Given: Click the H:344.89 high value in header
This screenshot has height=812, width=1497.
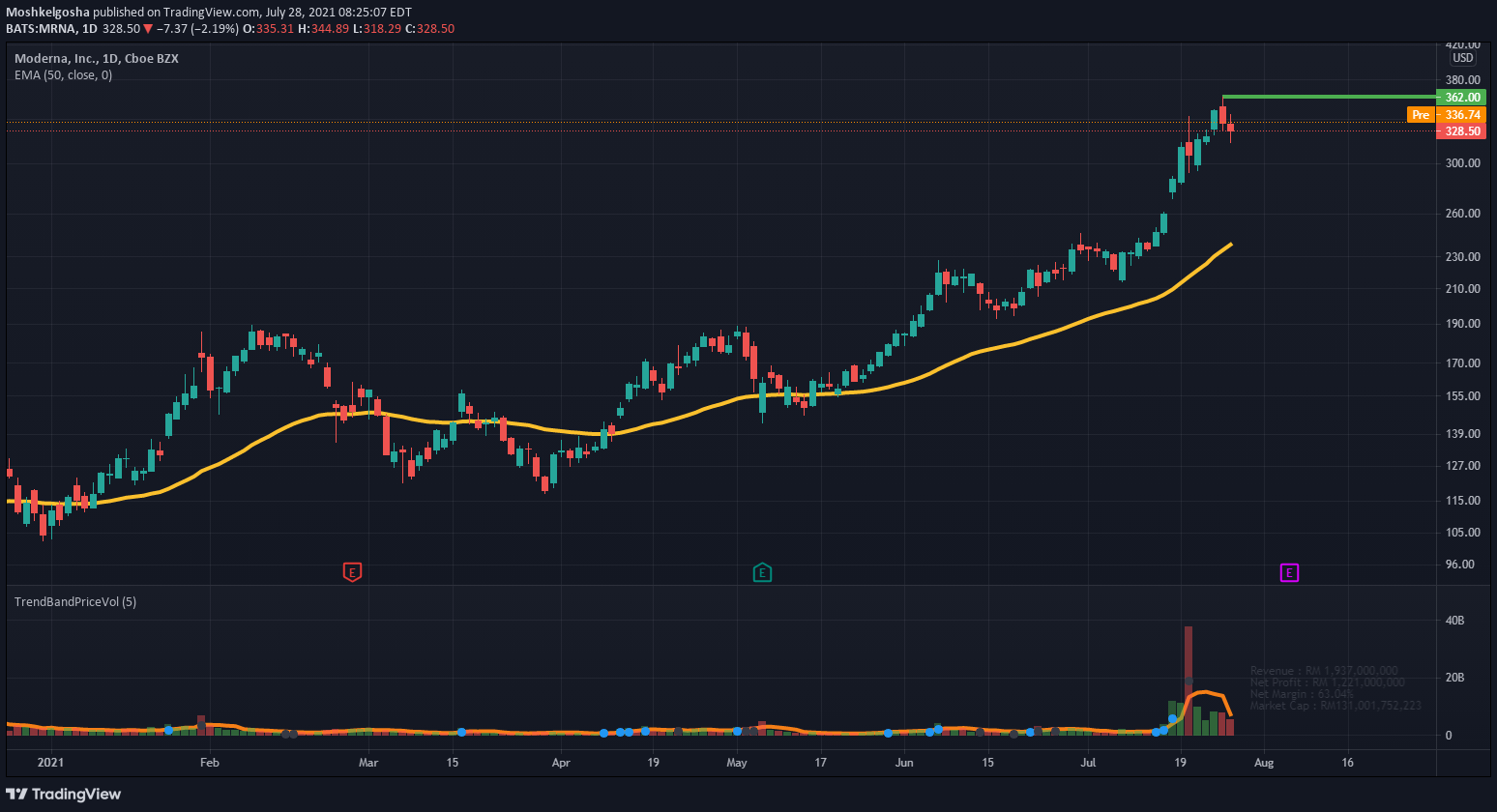Looking at the screenshot, I should (x=322, y=28).
